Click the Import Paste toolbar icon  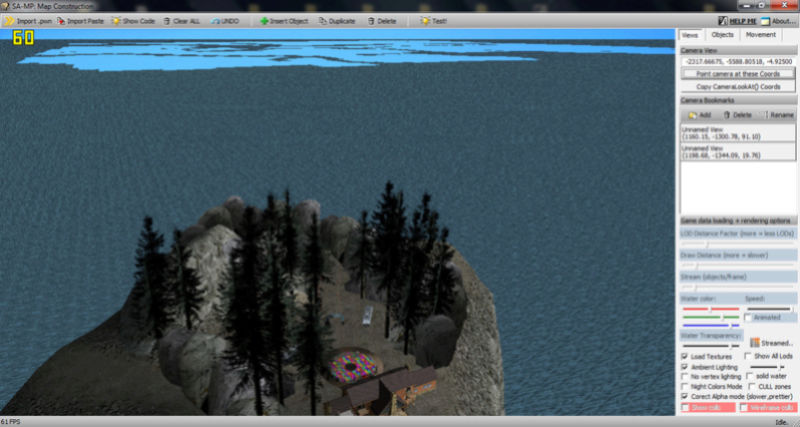(61, 21)
